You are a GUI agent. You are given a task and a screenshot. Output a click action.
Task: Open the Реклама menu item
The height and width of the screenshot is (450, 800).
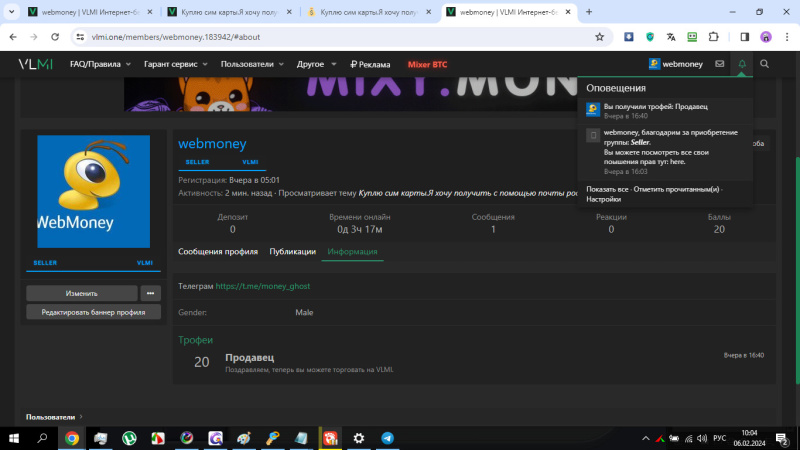[370, 64]
